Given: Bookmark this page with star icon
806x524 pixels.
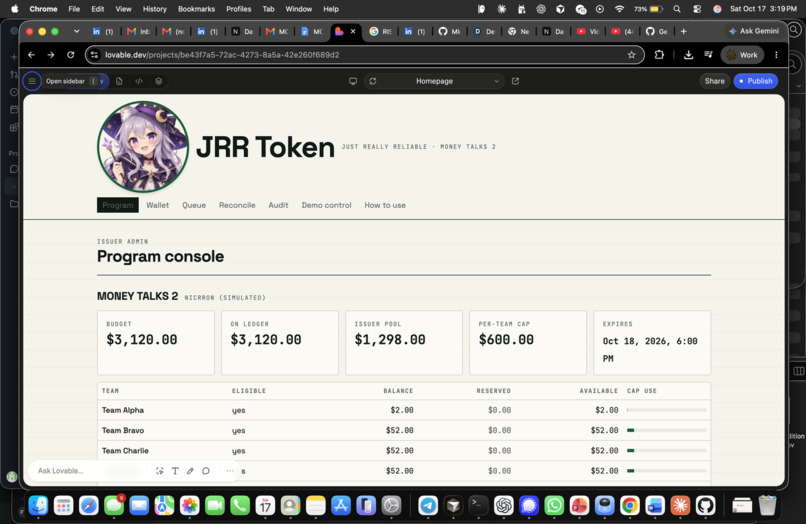Looking at the screenshot, I should [x=631, y=55].
